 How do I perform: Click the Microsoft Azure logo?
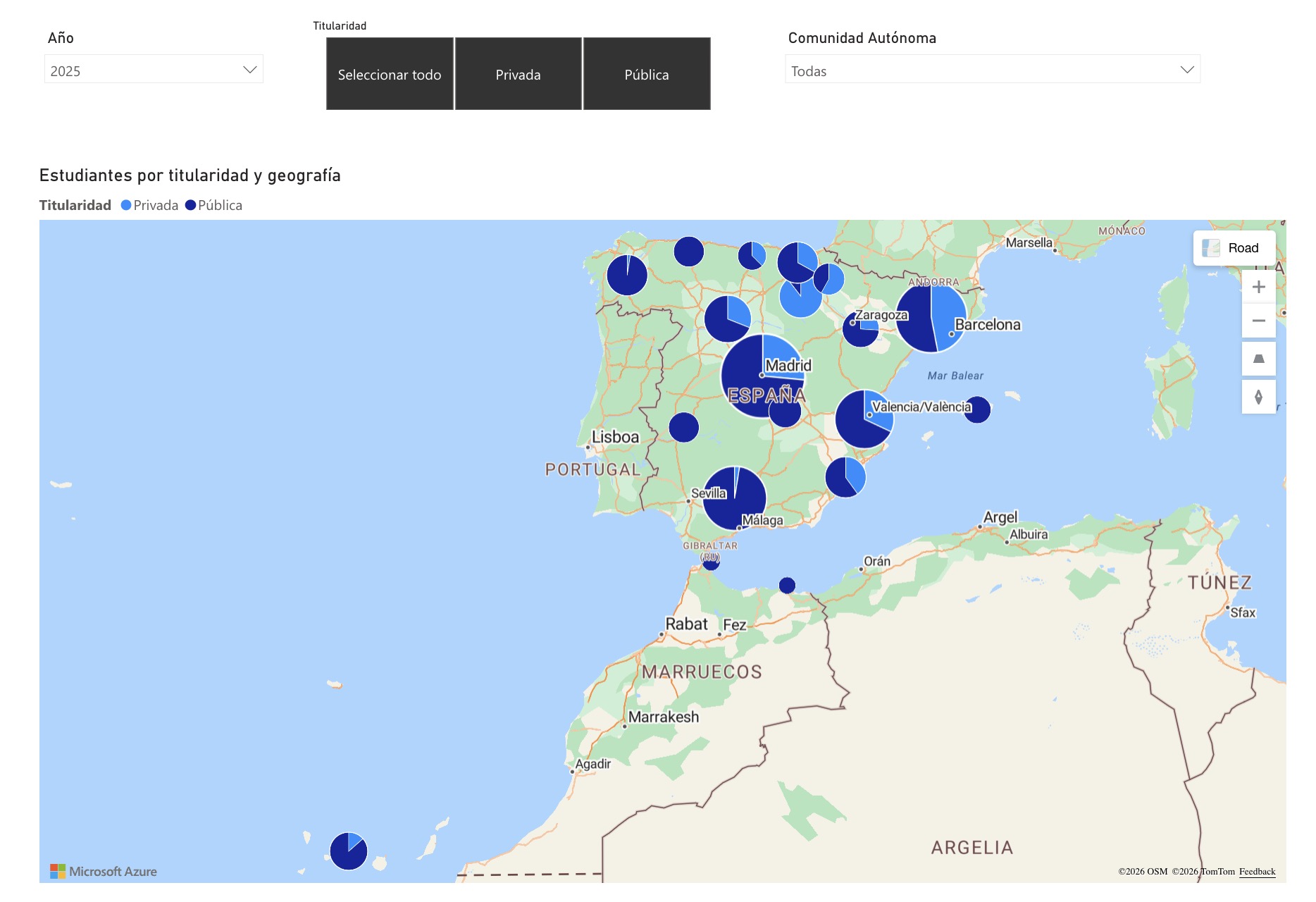(104, 872)
